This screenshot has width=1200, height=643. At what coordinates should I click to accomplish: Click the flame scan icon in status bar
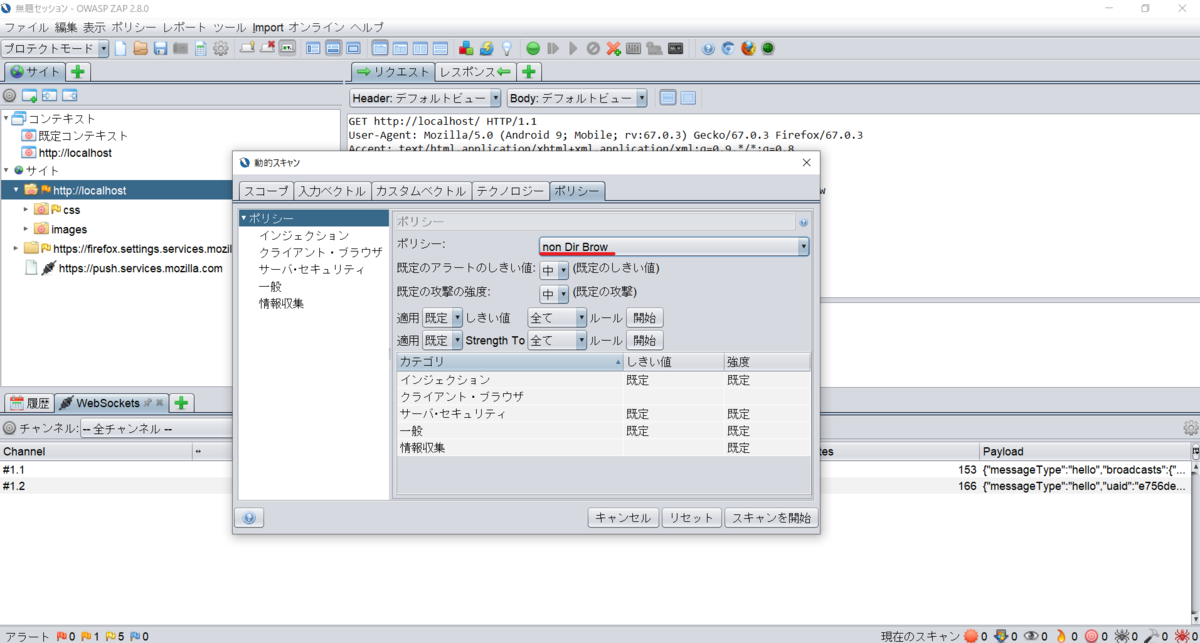1061,635
